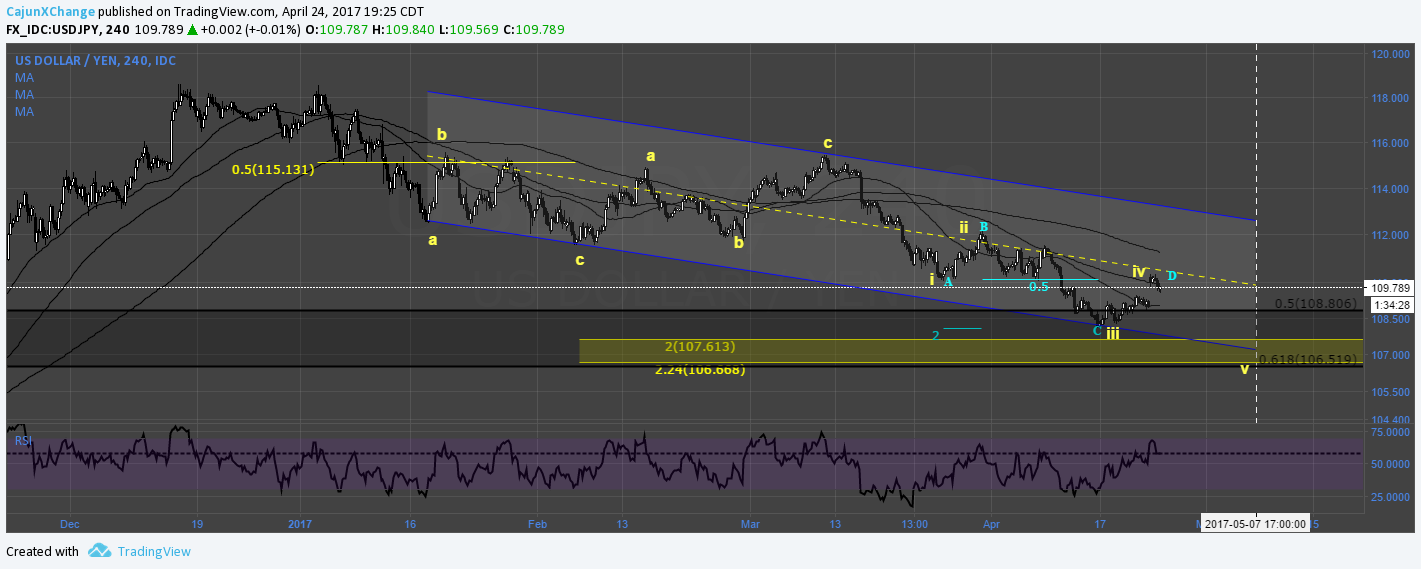
Task: Select the yellow wave iii label
Action: tap(1112, 333)
